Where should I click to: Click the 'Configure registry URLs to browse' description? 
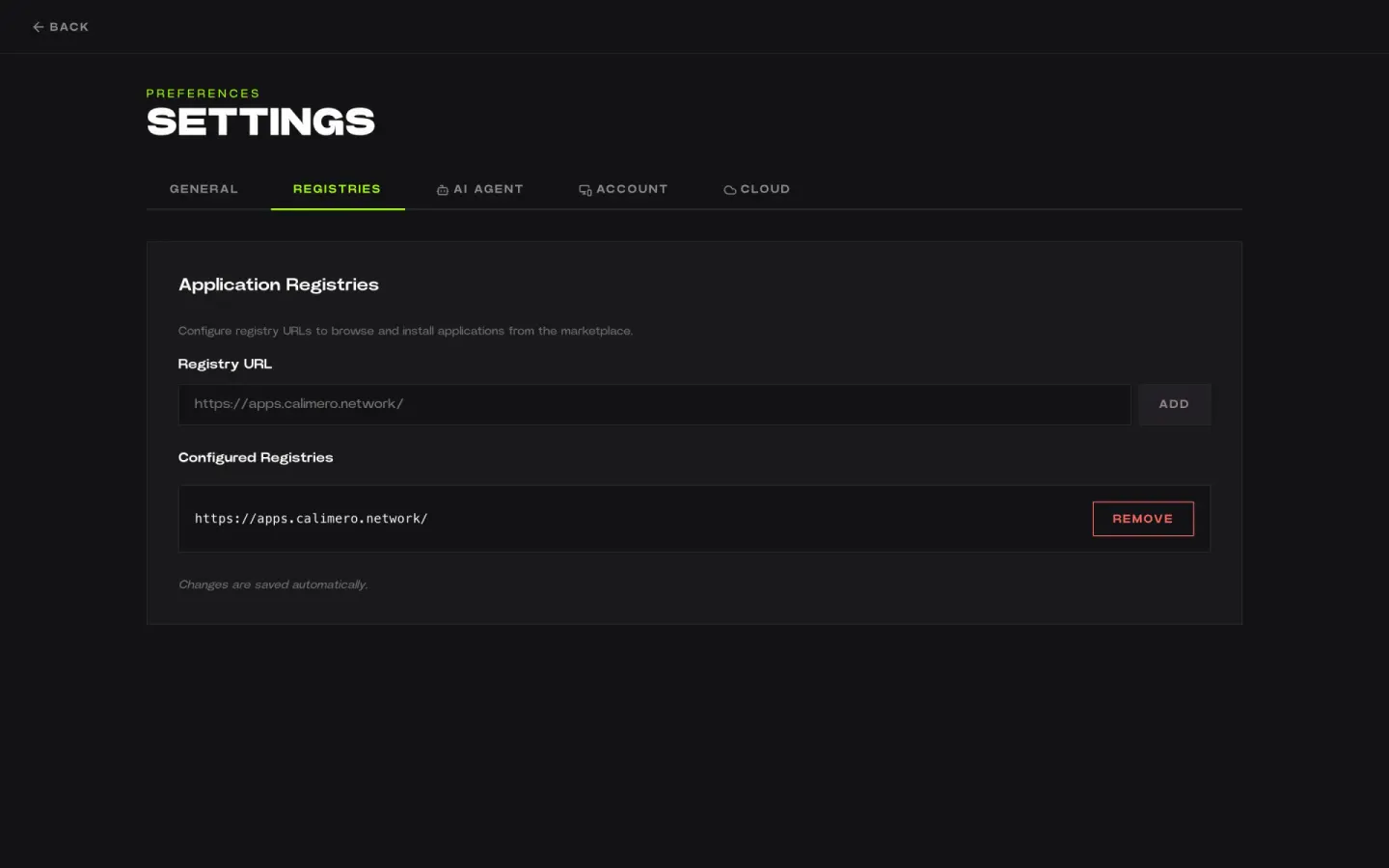point(405,331)
